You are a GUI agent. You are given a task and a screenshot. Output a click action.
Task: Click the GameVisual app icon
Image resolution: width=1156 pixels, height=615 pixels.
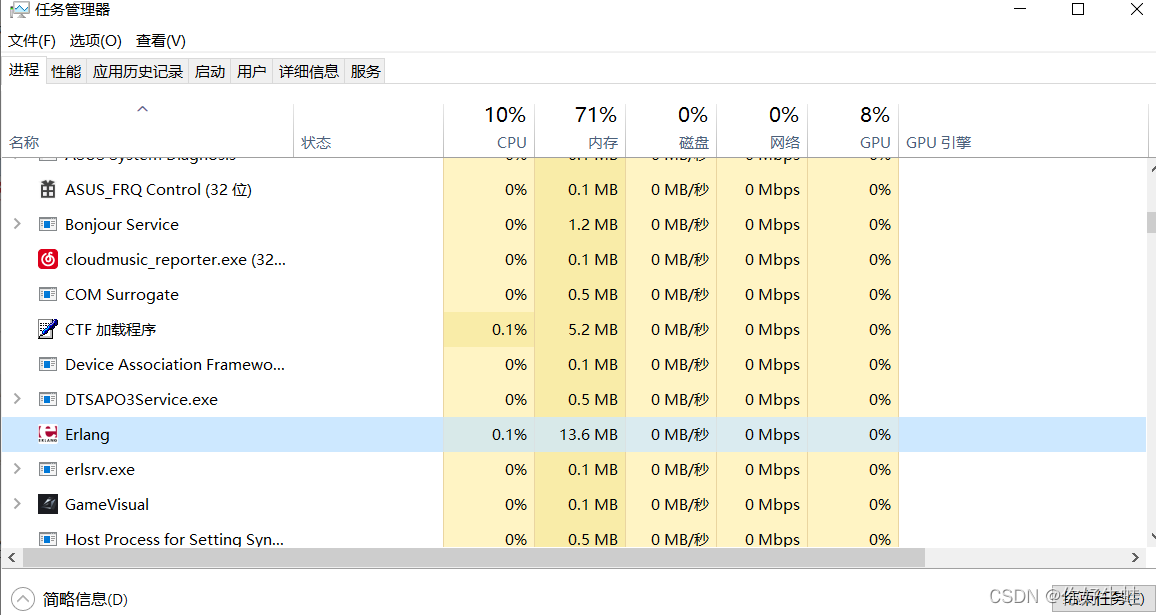tap(48, 504)
